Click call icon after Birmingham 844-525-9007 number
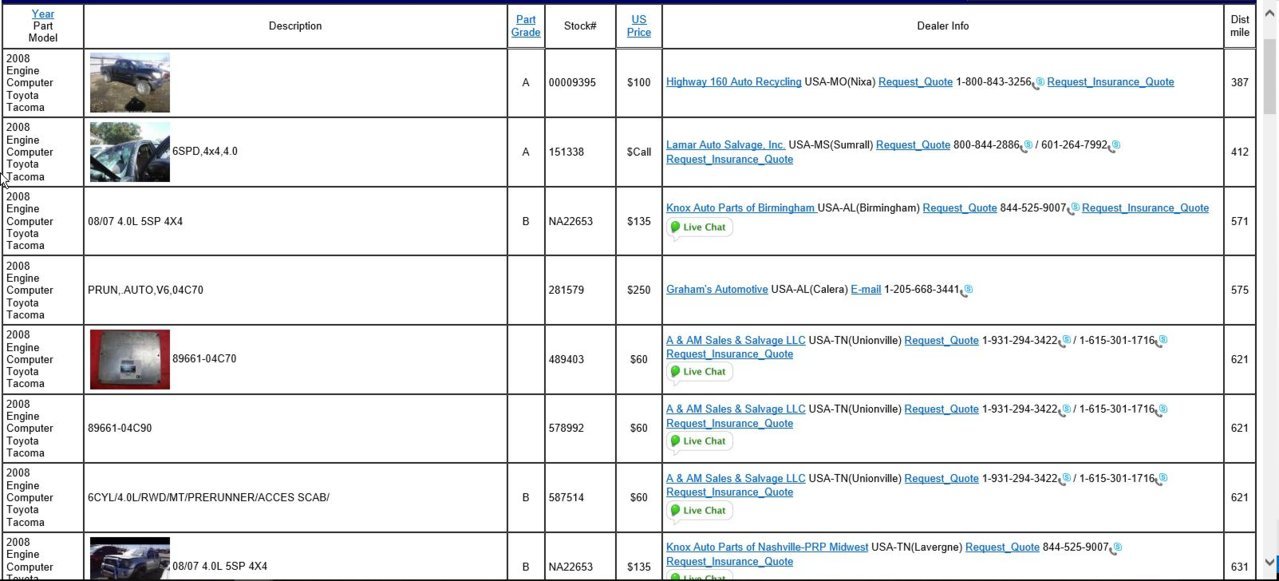This screenshot has width=1279, height=581. point(1073,209)
